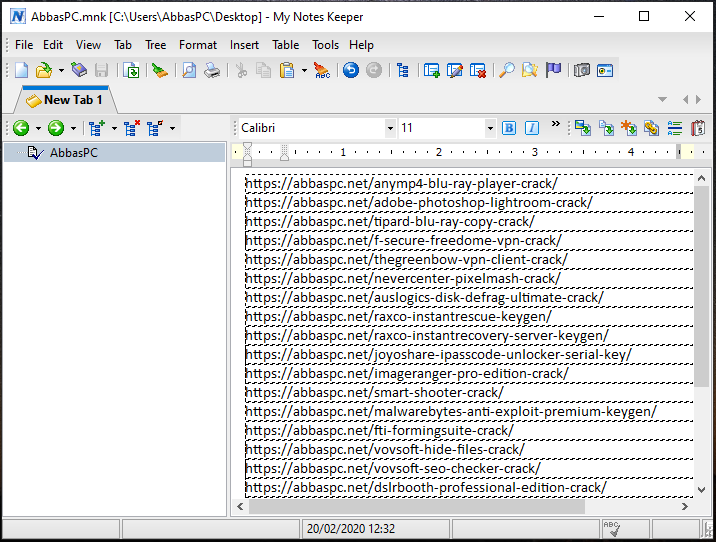Click the note with green plus icon
The image size is (716, 542).
(432, 70)
